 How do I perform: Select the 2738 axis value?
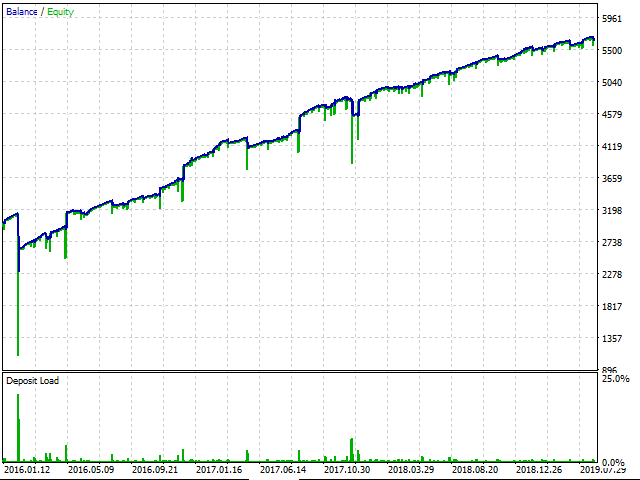coord(612,242)
